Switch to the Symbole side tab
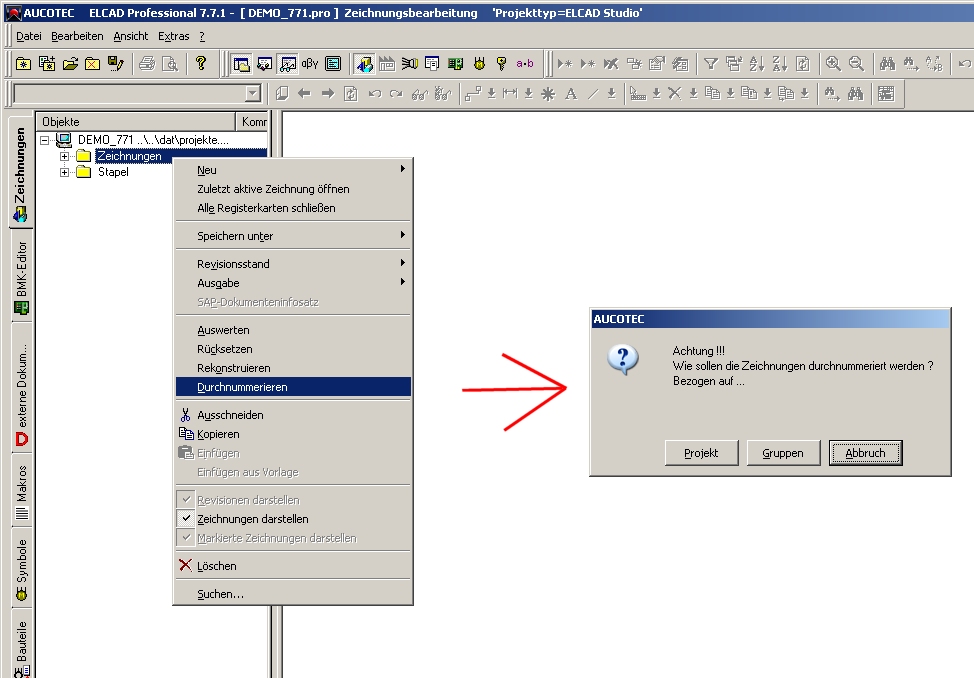 point(22,568)
